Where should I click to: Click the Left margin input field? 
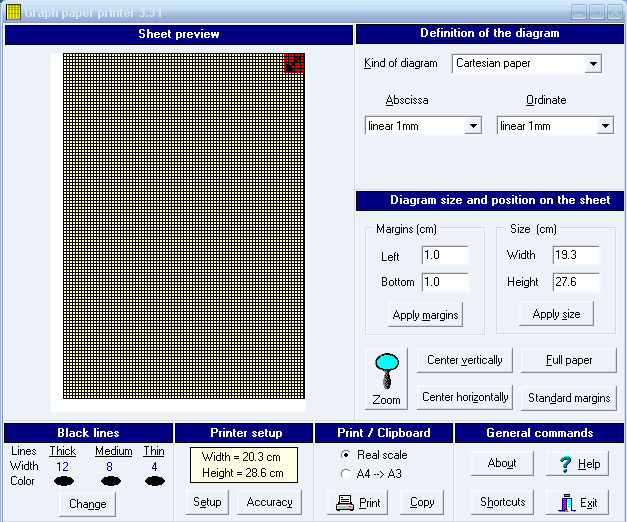pyautogui.click(x=444, y=256)
